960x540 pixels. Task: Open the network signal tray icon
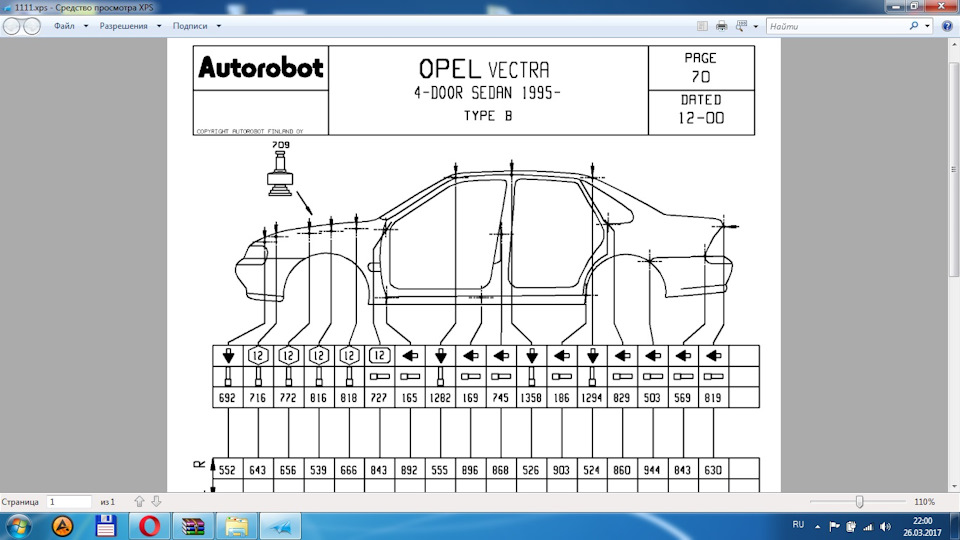[x=868, y=527]
